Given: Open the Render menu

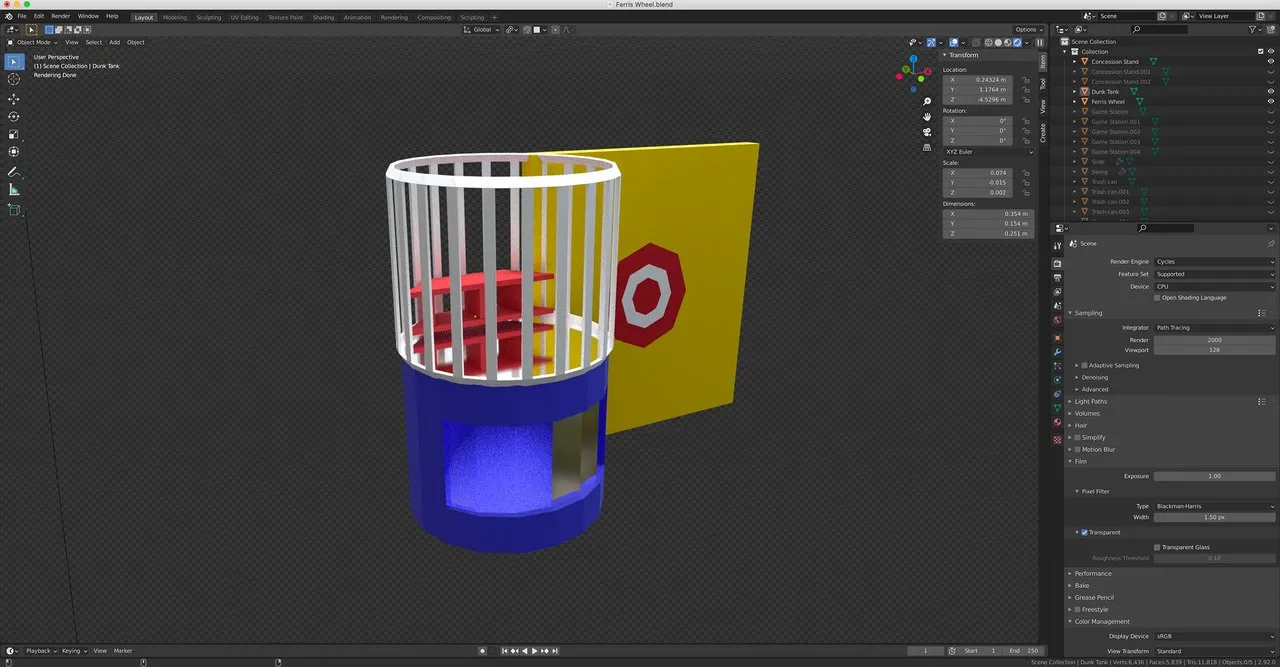Looking at the screenshot, I should (60, 16).
